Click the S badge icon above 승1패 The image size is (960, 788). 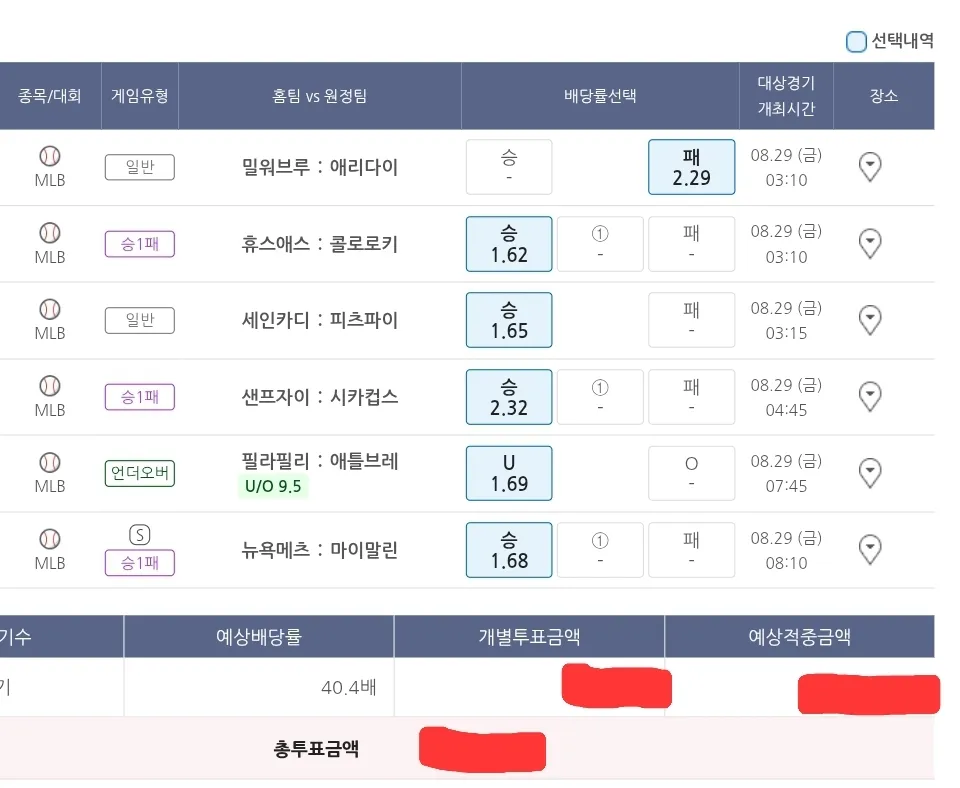140,535
